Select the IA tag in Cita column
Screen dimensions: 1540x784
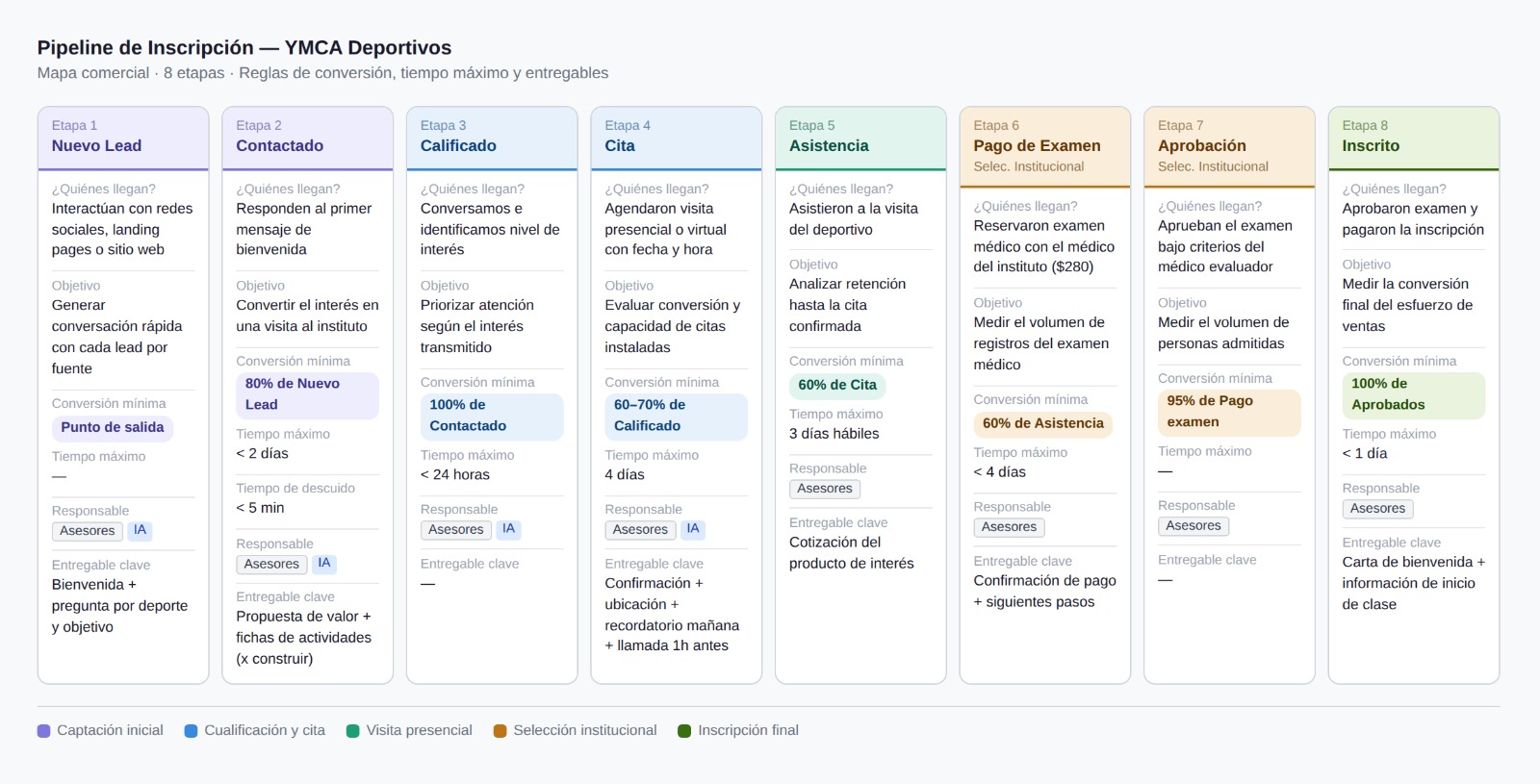click(x=693, y=530)
